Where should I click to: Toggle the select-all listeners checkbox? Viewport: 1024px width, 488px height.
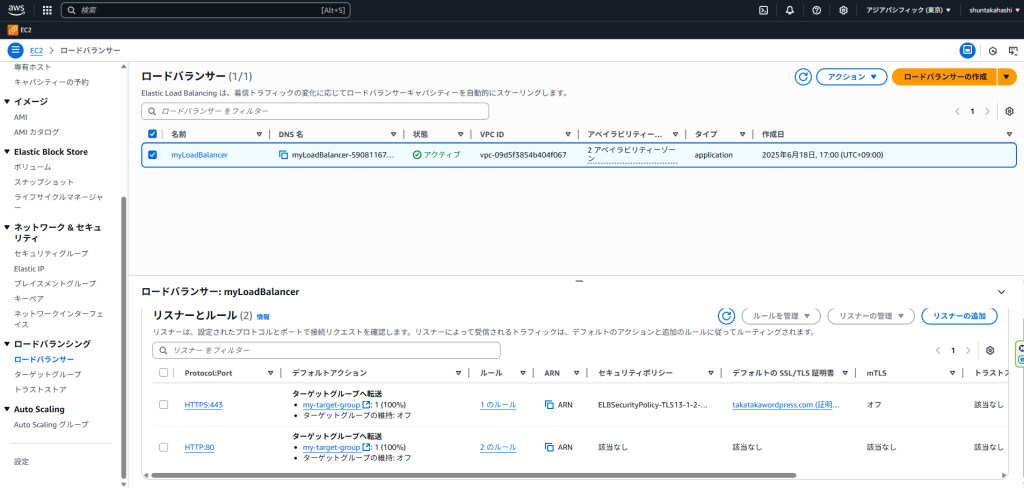pos(163,372)
